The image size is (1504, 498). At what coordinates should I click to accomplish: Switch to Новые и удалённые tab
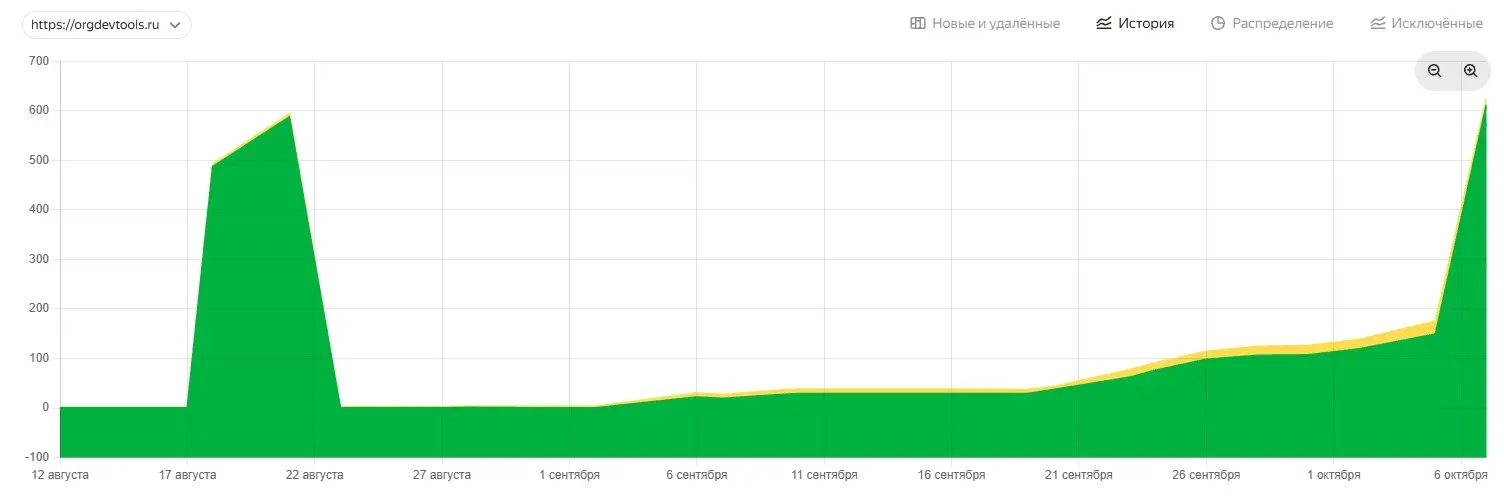(x=985, y=23)
